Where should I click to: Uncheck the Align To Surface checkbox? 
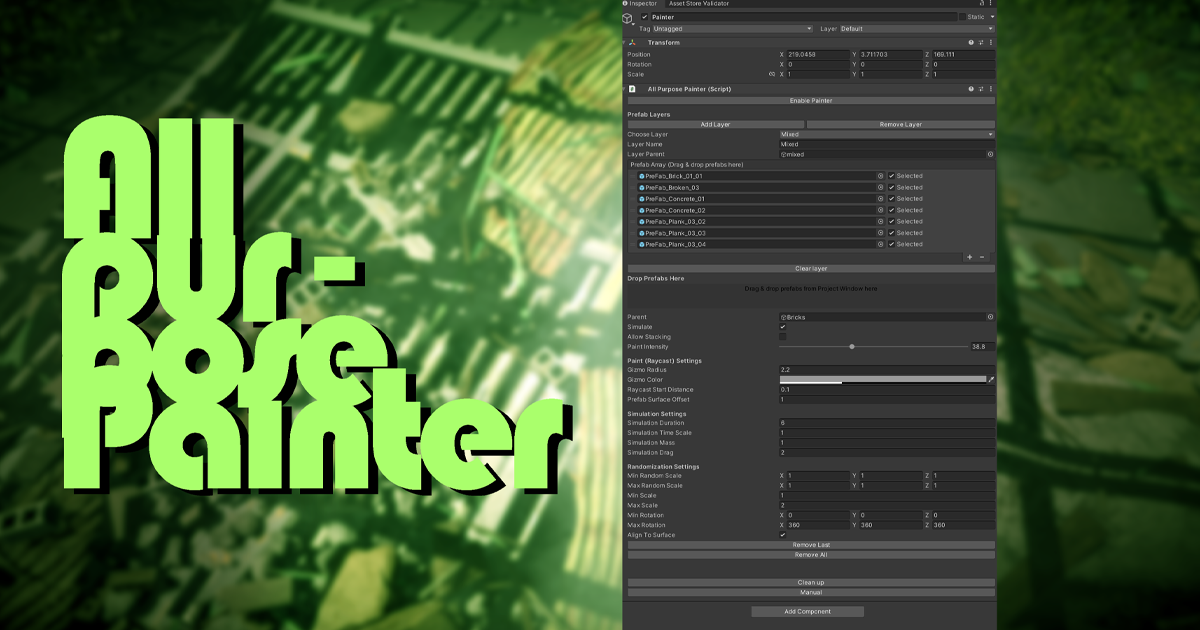(783, 535)
